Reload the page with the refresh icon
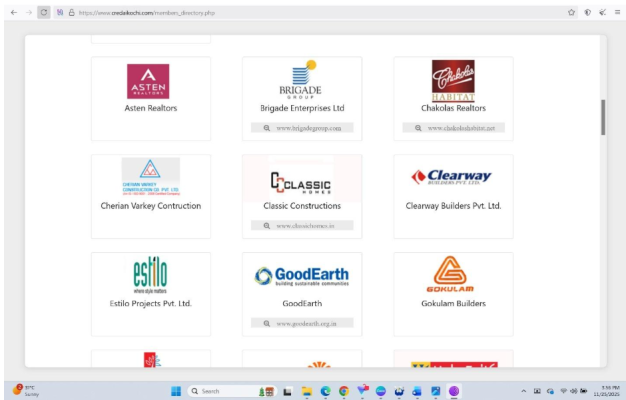 coord(45,12)
